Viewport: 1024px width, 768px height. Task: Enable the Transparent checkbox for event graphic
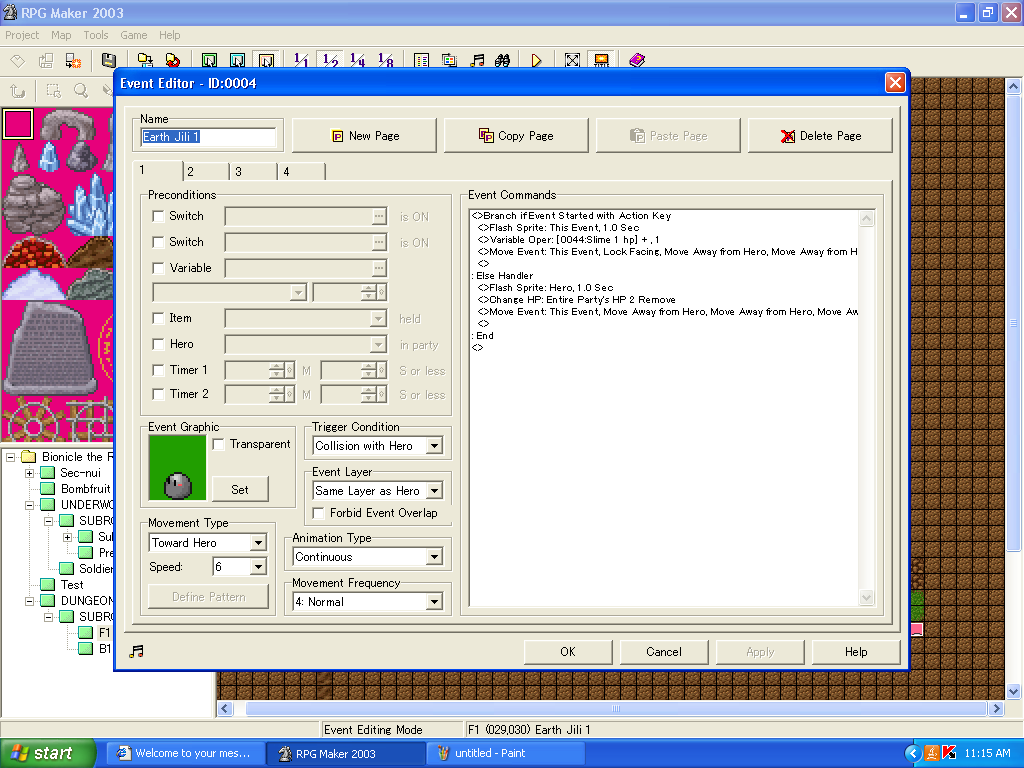point(219,444)
